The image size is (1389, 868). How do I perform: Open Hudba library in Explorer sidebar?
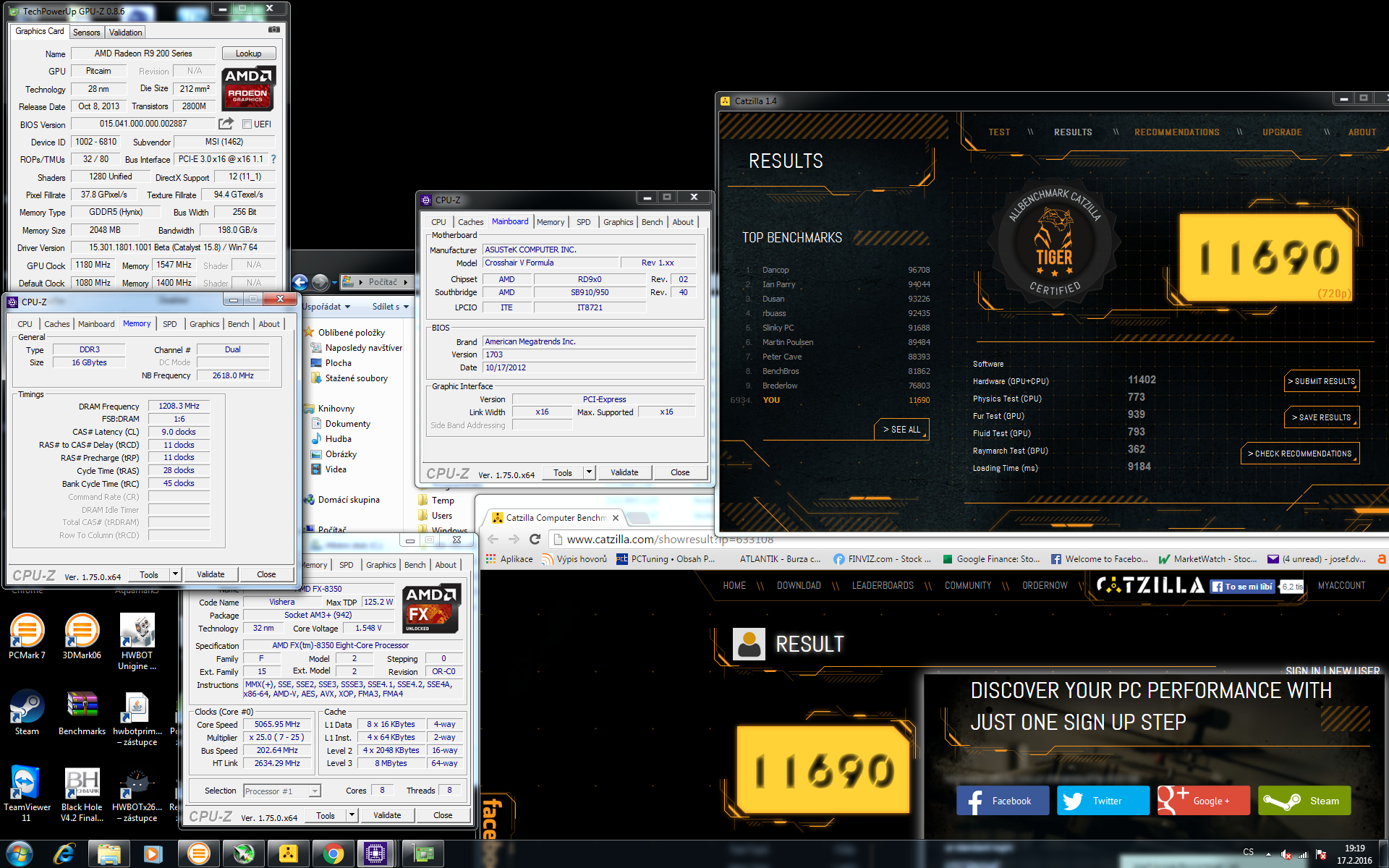339,439
